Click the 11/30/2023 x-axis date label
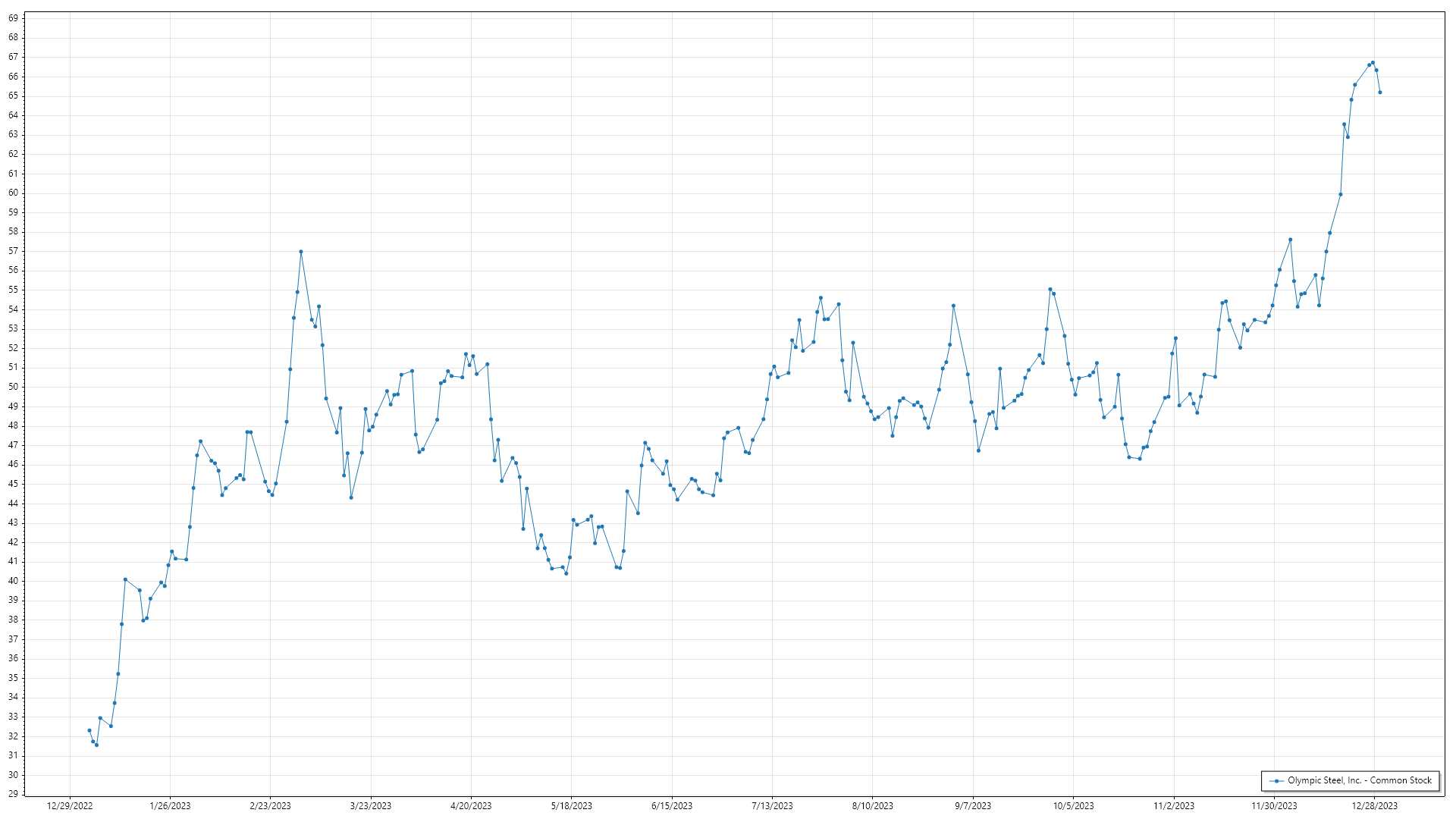This screenshot has width=1456, height=819. pos(1274,806)
